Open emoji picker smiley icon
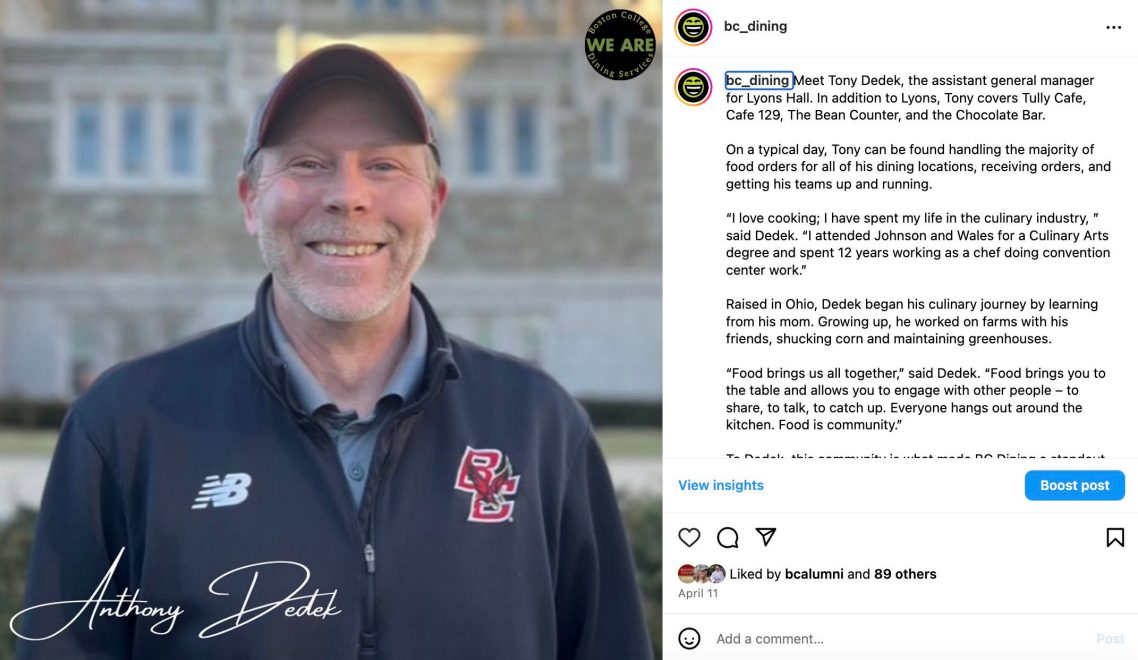The height and width of the screenshot is (660, 1138). 689,638
